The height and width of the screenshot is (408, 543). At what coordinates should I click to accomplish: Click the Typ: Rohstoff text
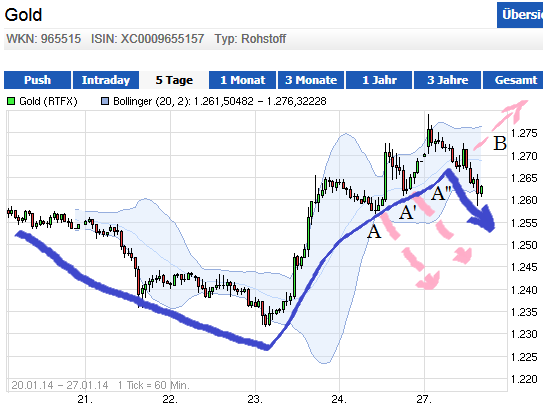click(250, 39)
